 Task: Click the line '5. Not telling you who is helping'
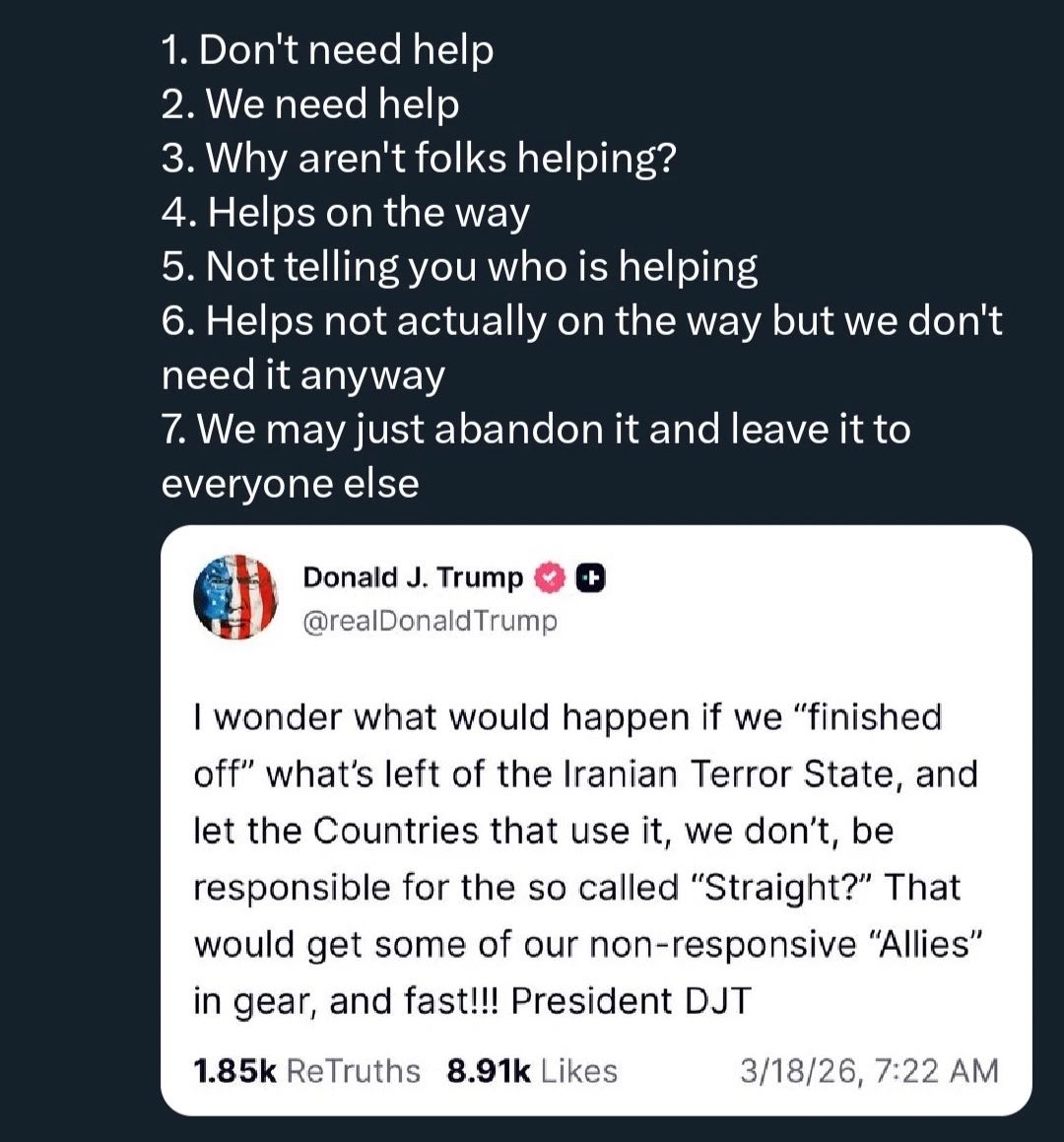pyautogui.click(x=459, y=267)
